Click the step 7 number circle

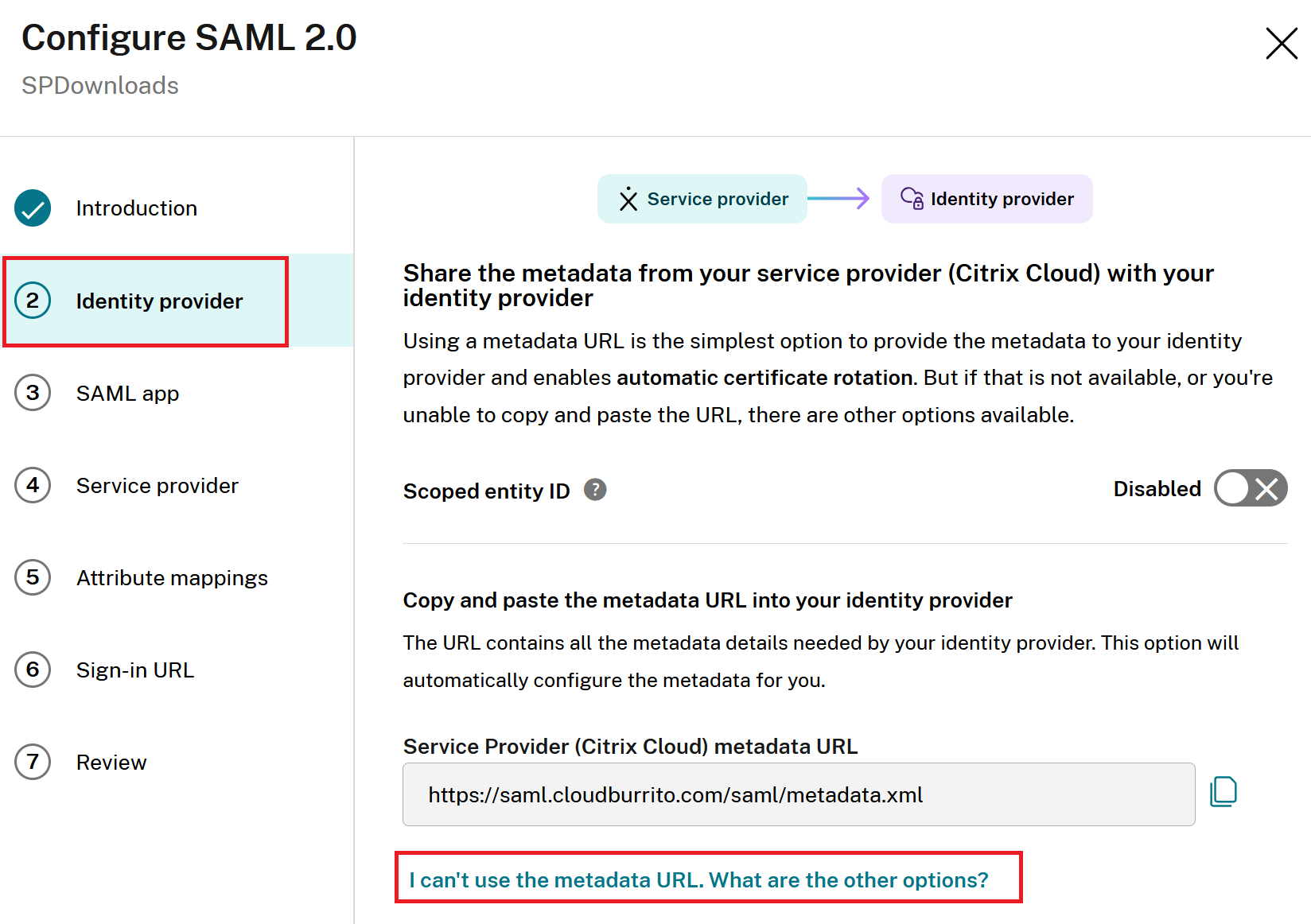[33, 762]
